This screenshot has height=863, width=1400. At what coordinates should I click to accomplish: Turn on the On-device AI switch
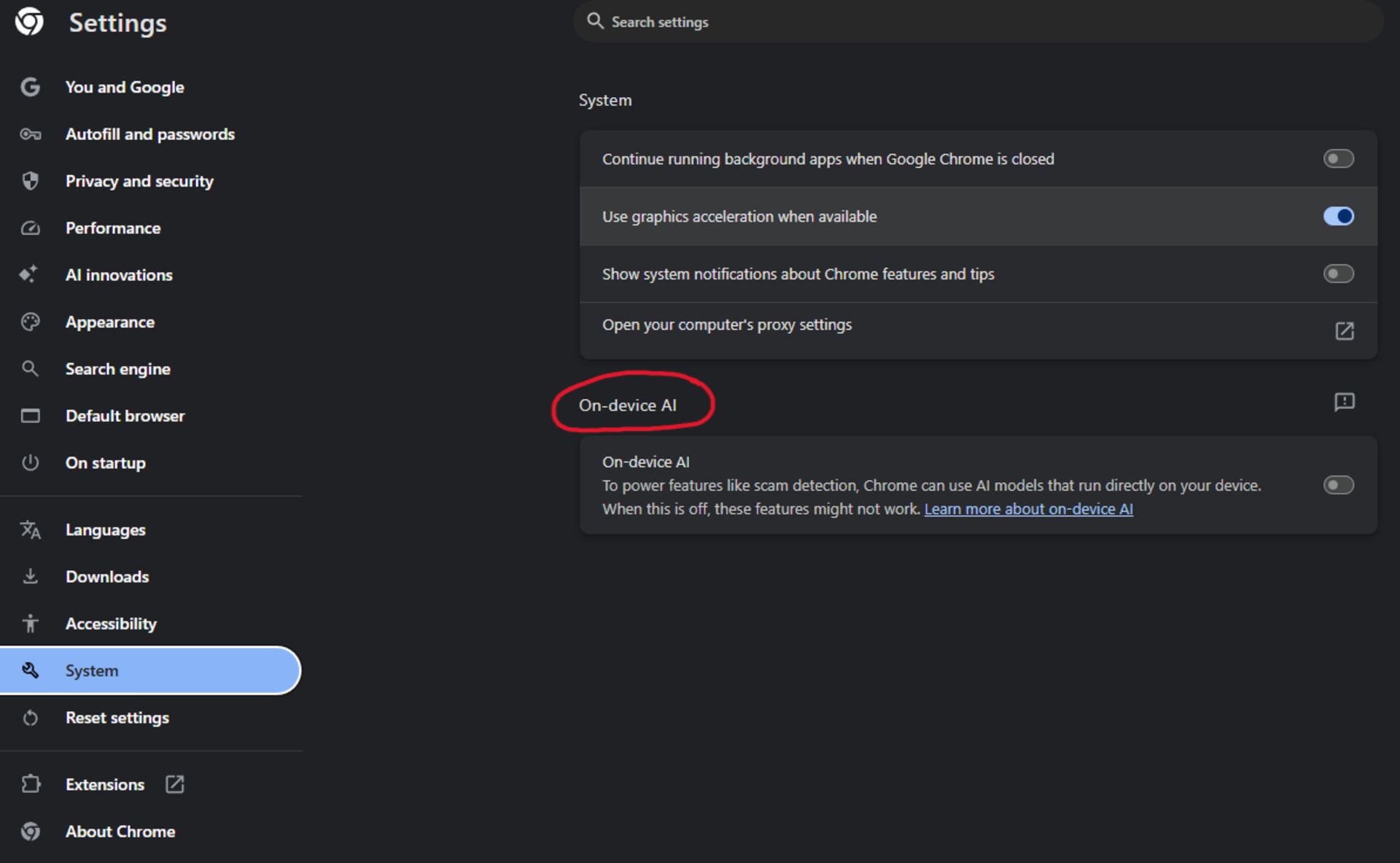click(x=1339, y=485)
